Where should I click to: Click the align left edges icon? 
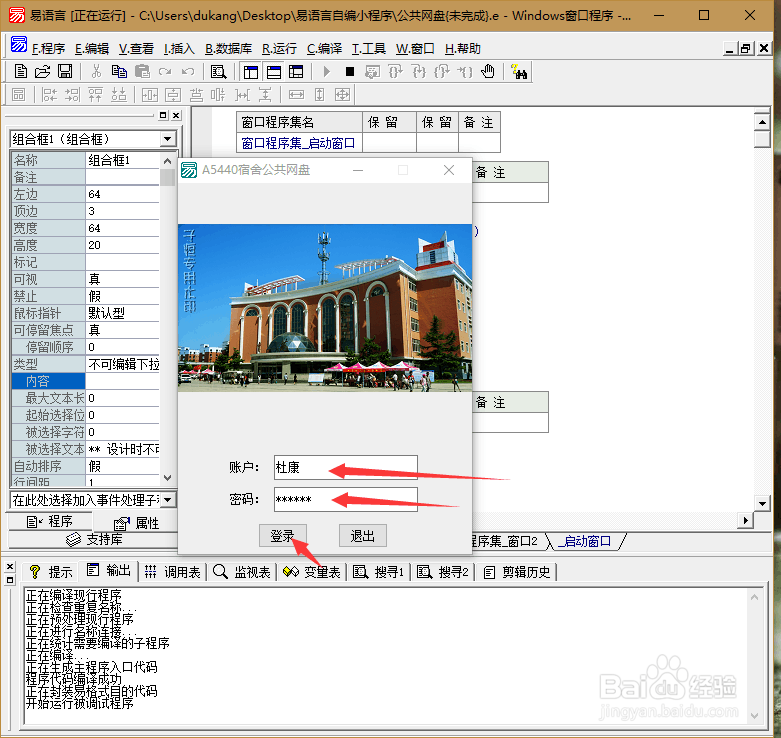pos(49,95)
